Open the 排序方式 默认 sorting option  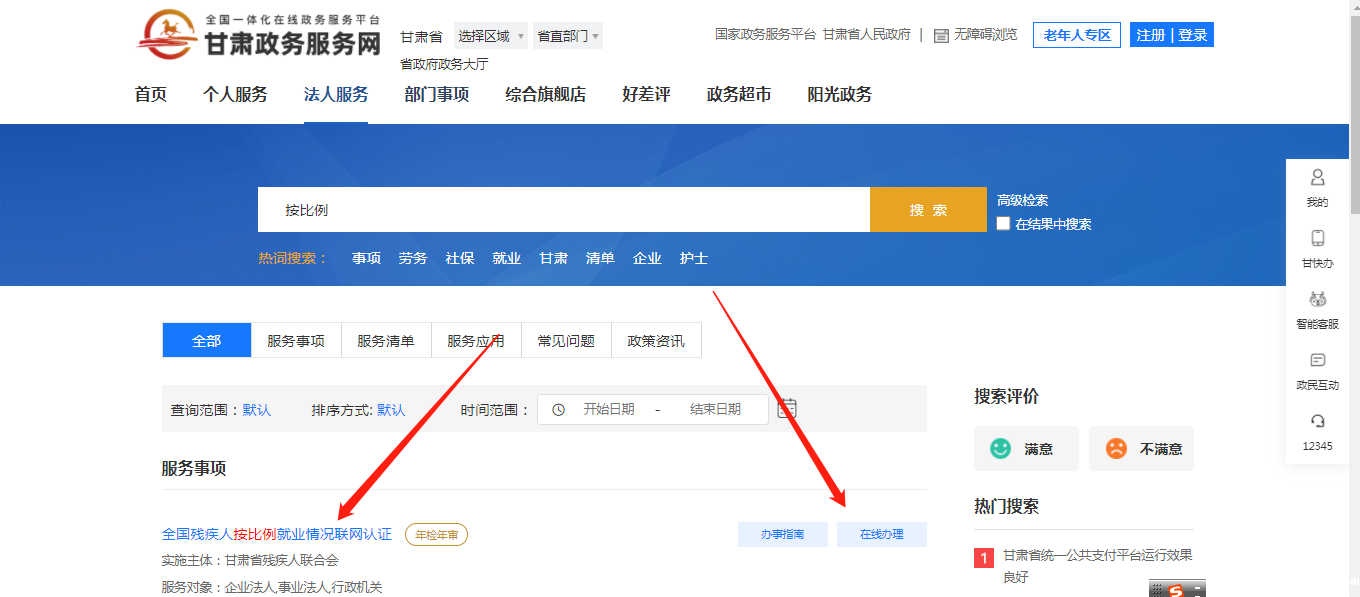[388, 409]
